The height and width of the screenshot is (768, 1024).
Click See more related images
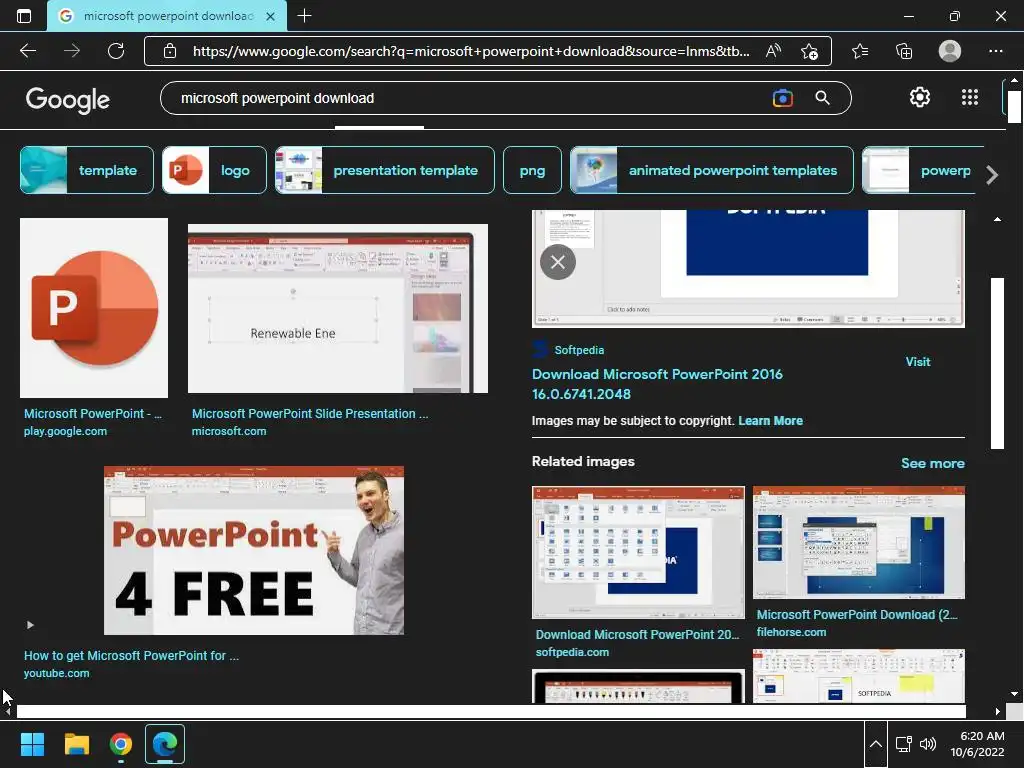point(933,463)
